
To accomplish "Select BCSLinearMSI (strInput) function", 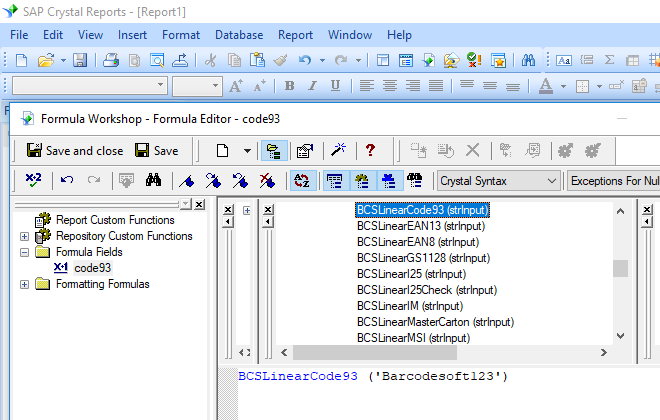I will coord(413,338).
